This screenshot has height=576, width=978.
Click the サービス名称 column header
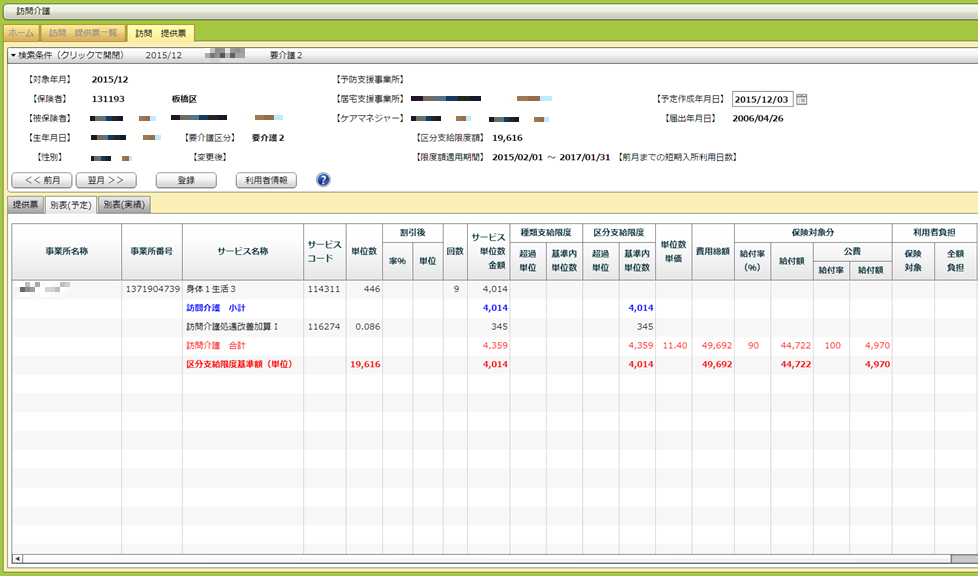[x=242, y=250]
